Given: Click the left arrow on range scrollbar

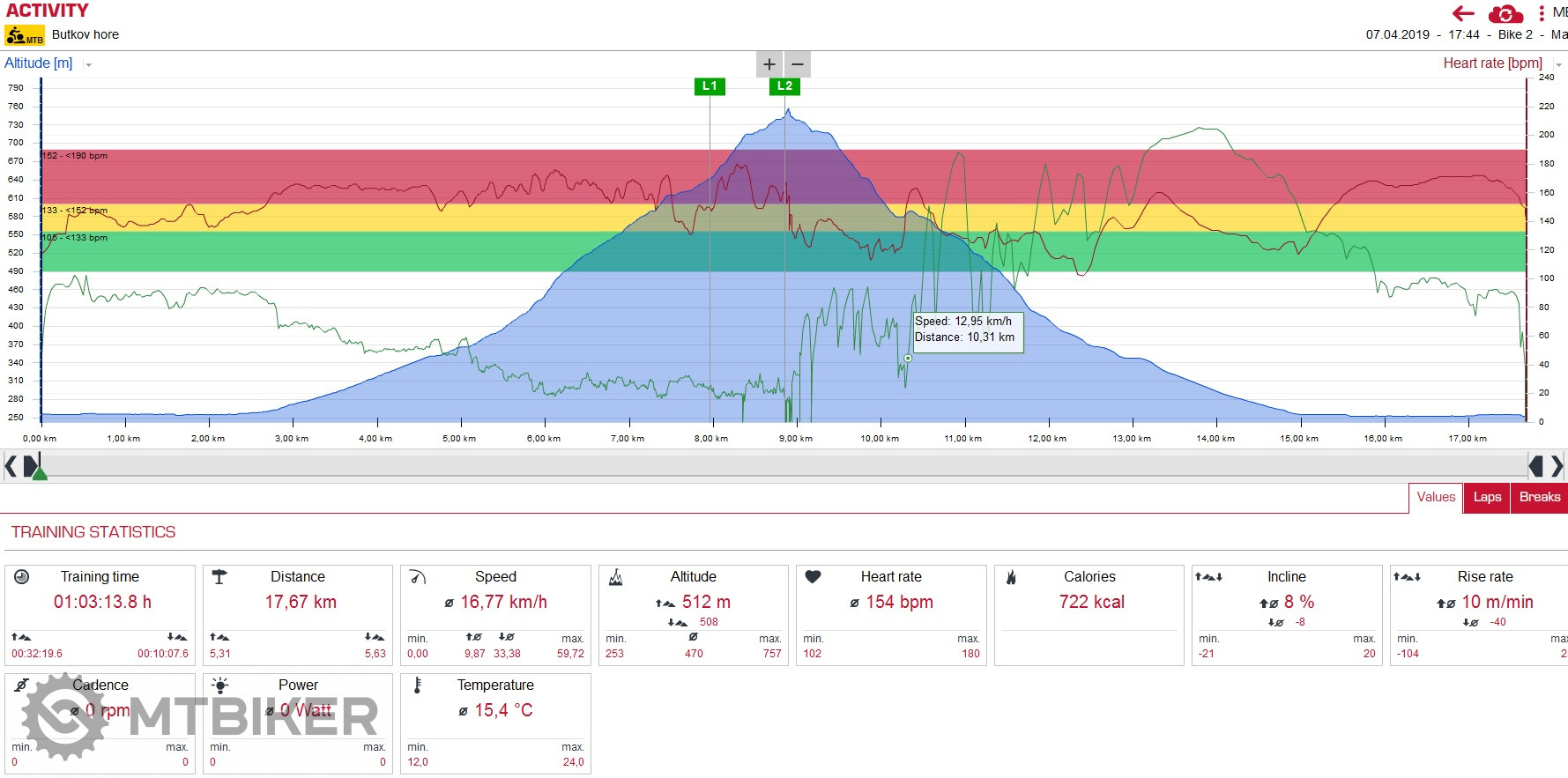Looking at the screenshot, I should click(x=11, y=465).
